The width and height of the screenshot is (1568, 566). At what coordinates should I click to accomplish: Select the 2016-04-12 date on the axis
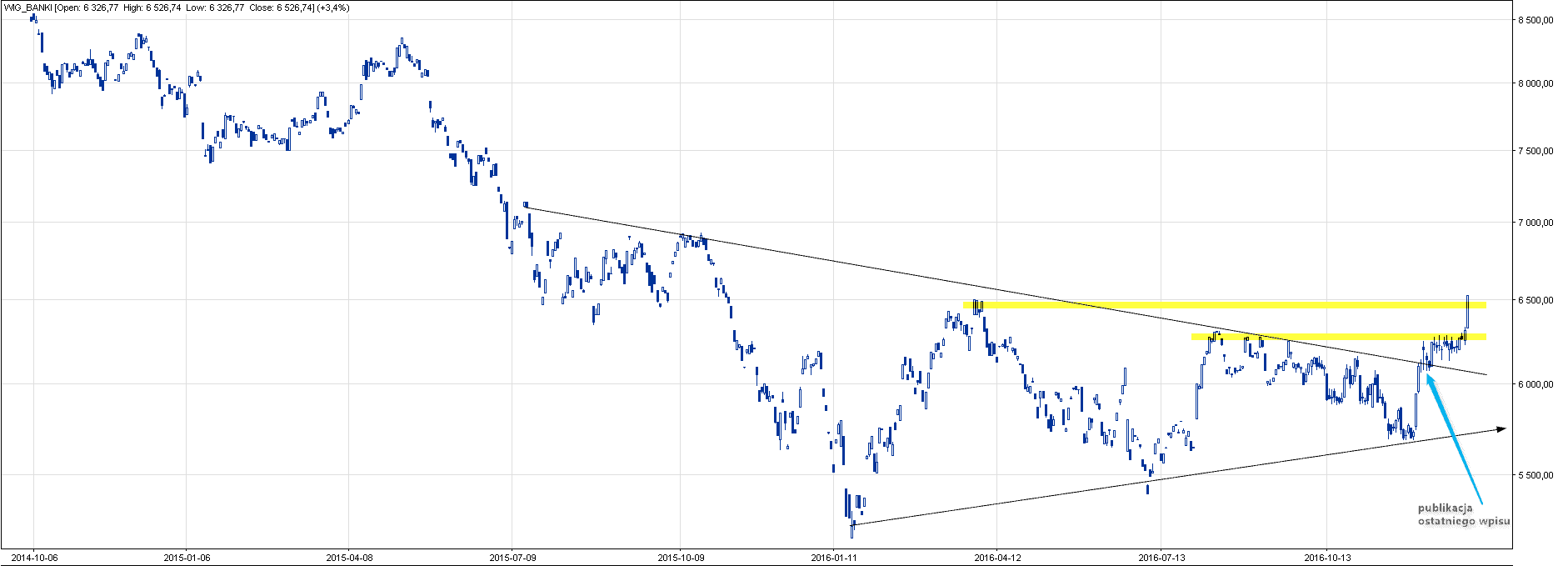point(997,558)
